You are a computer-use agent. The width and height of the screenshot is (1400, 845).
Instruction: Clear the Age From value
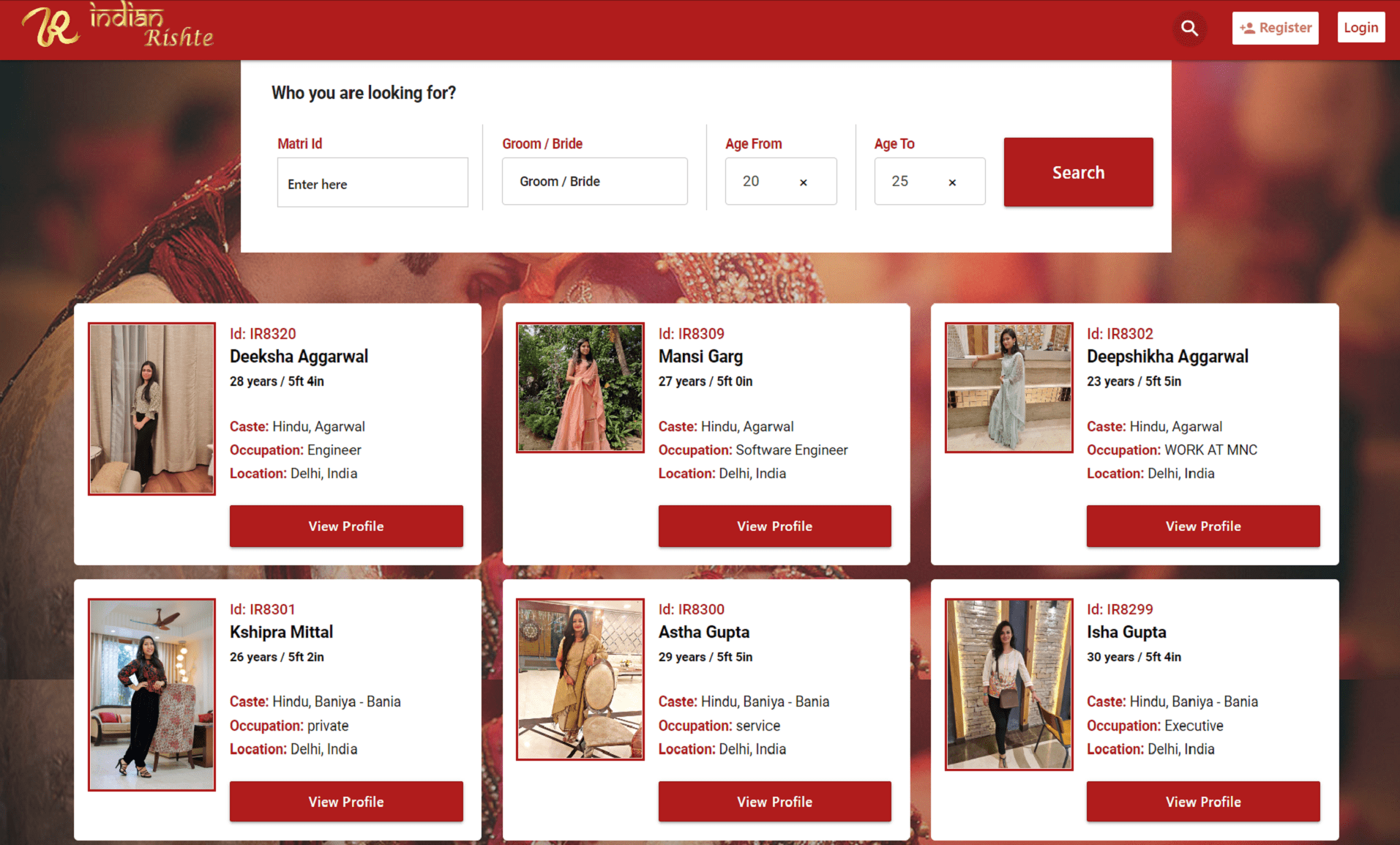coord(803,182)
